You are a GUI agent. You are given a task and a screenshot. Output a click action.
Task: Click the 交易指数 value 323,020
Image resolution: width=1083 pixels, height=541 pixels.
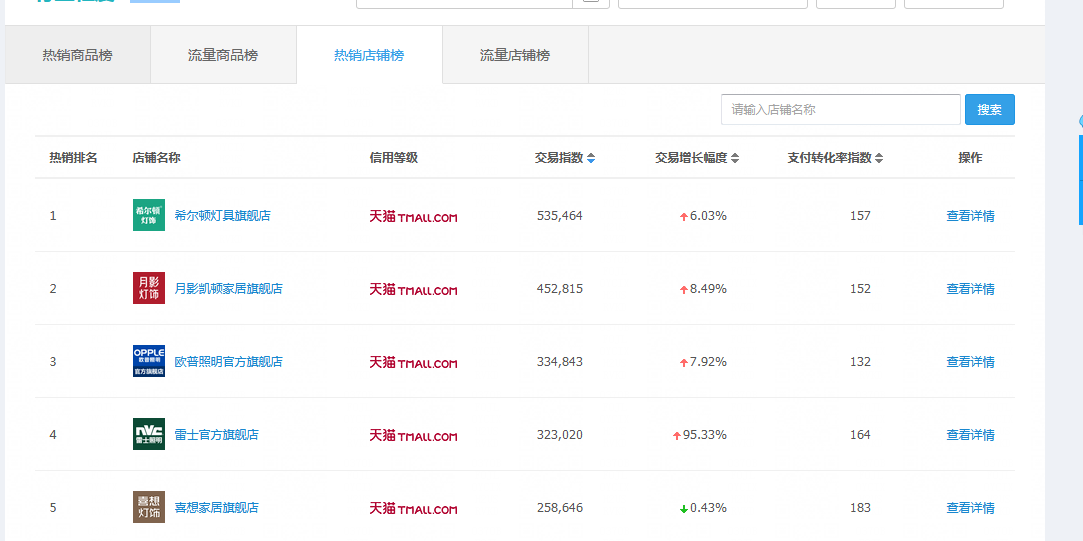click(x=559, y=435)
